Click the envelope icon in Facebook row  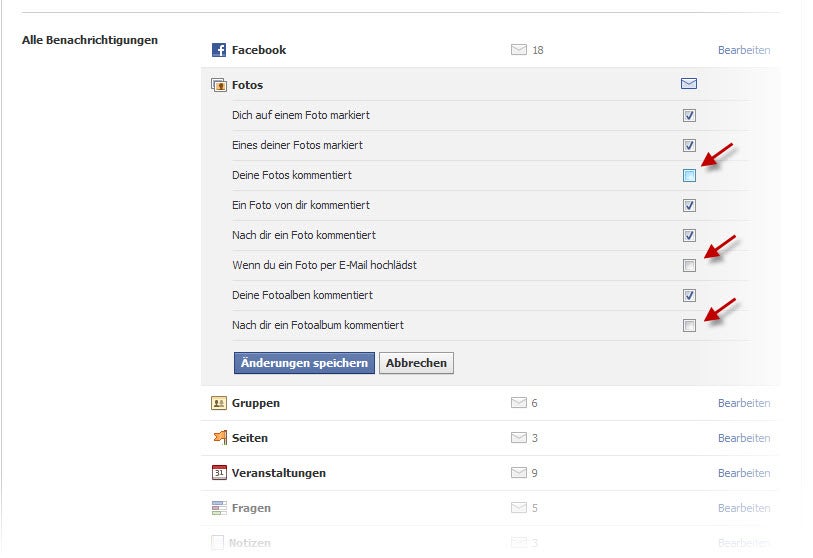click(x=518, y=50)
